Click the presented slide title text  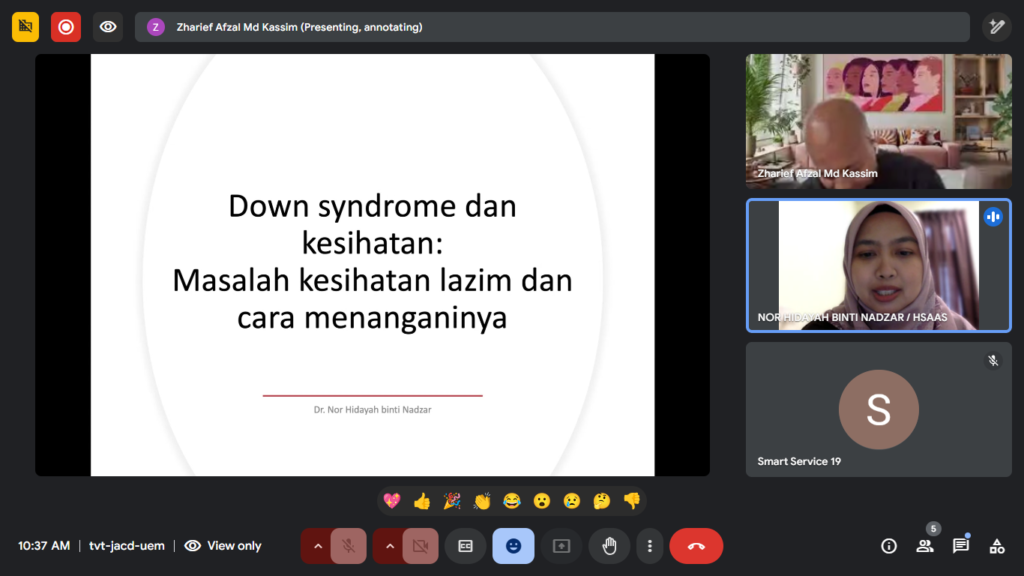372,261
